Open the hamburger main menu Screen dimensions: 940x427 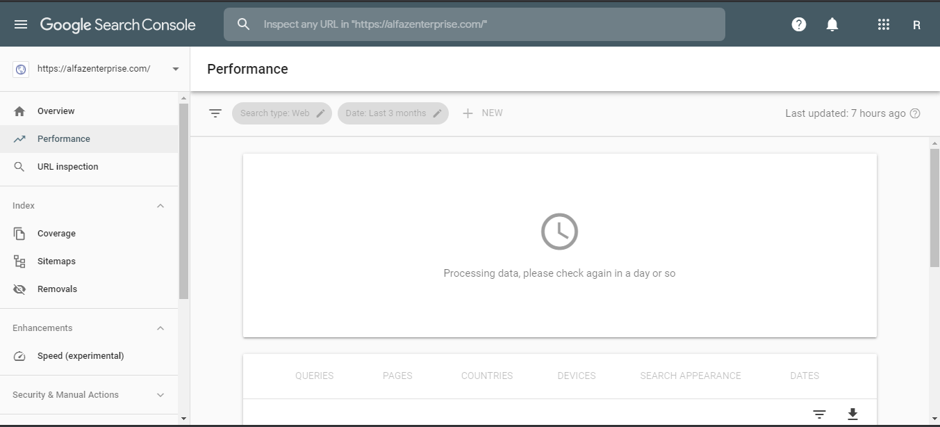(x=20, y=25)
